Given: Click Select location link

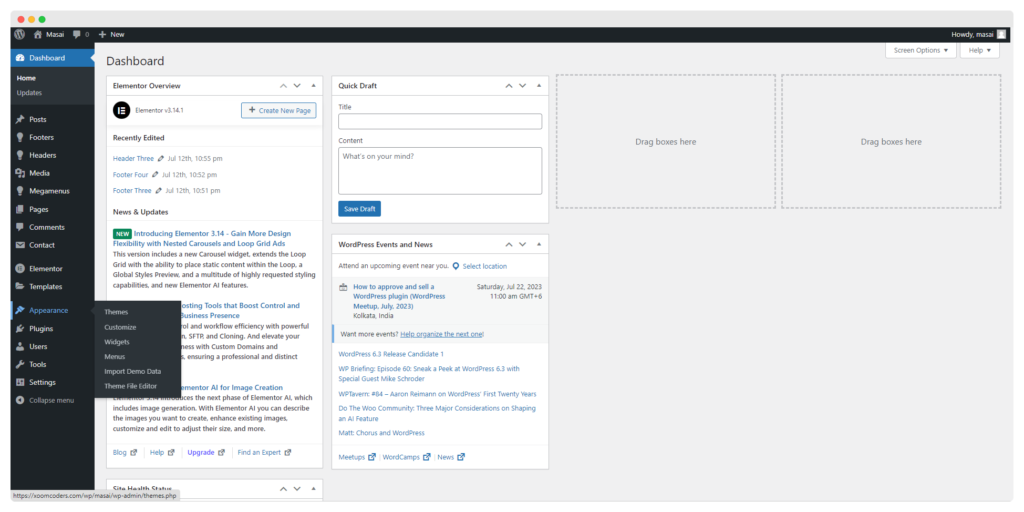Looking at the screenshot, I should [x=485, y=266].
